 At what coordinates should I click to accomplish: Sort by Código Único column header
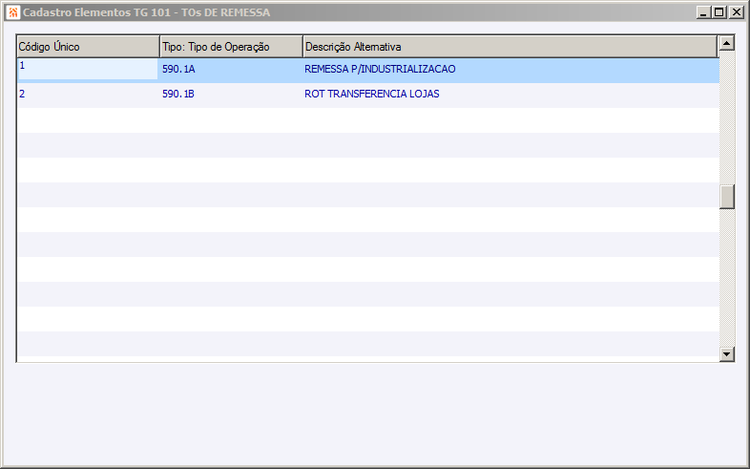click(88, 46)
